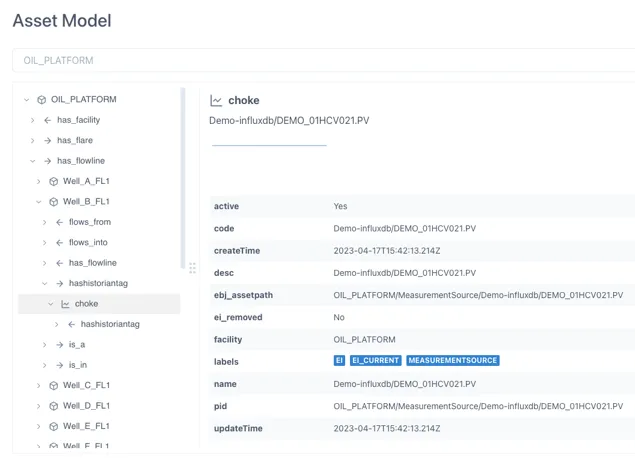The width and height of the screenshot is (635, 458).
Task: Click the tree panel vertical scrollbar
Action: 183,178
